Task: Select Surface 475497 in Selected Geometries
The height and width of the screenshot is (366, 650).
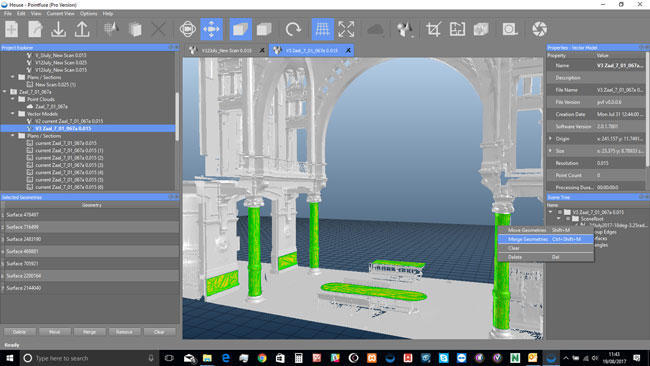Action: 90,215
